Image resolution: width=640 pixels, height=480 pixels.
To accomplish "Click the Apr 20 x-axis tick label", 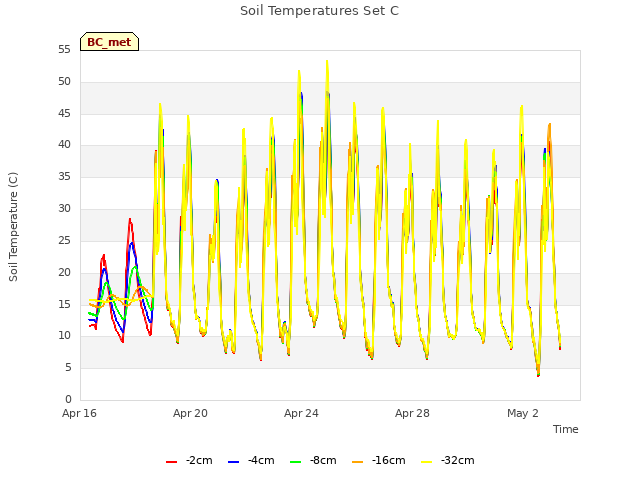I will click(x=190, y=413).
